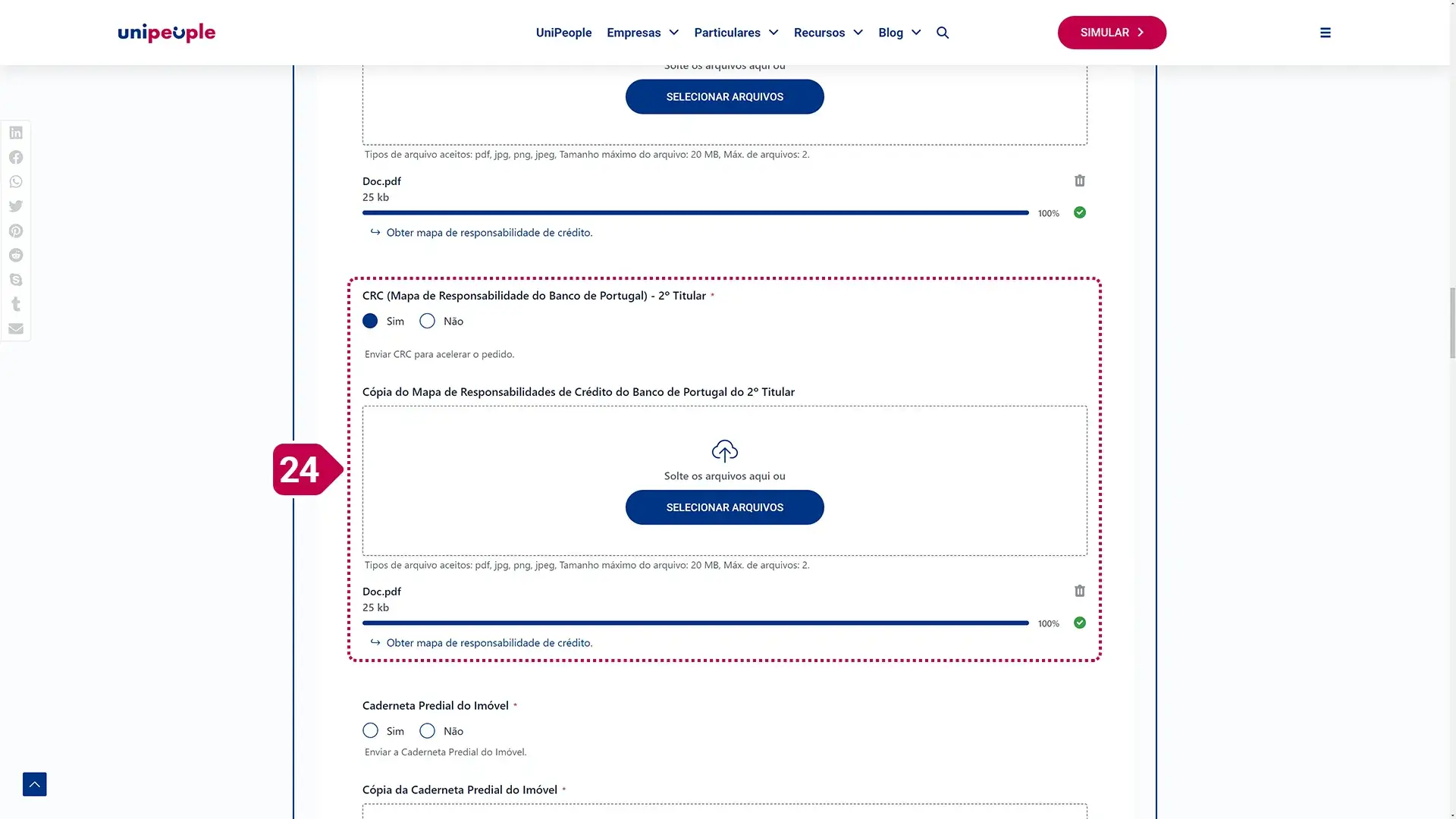1456x819 pixels.
Task: Open hamburger menu icon at top right
Action: click(x=1325, y=33)
